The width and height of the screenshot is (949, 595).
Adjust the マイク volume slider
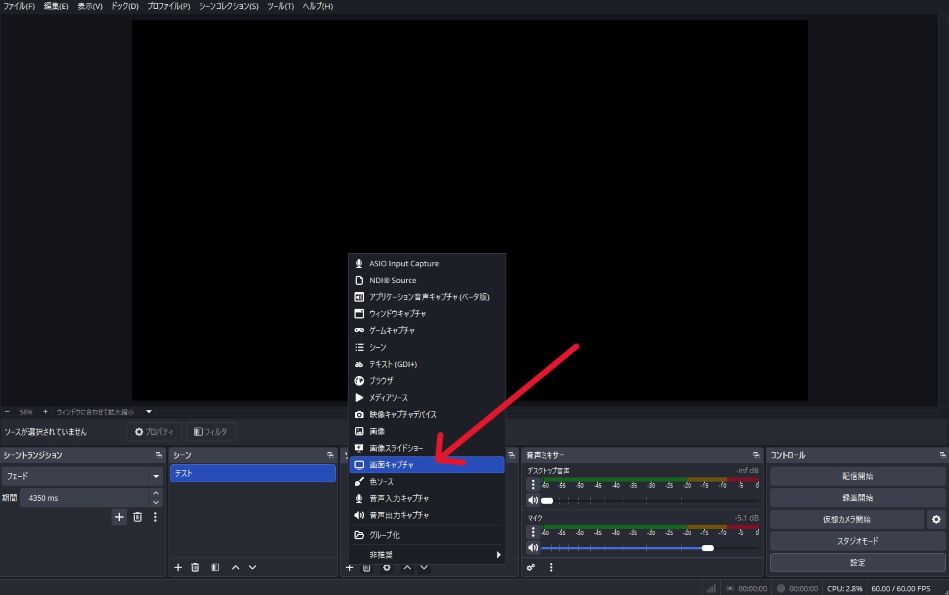pos(707,548)
